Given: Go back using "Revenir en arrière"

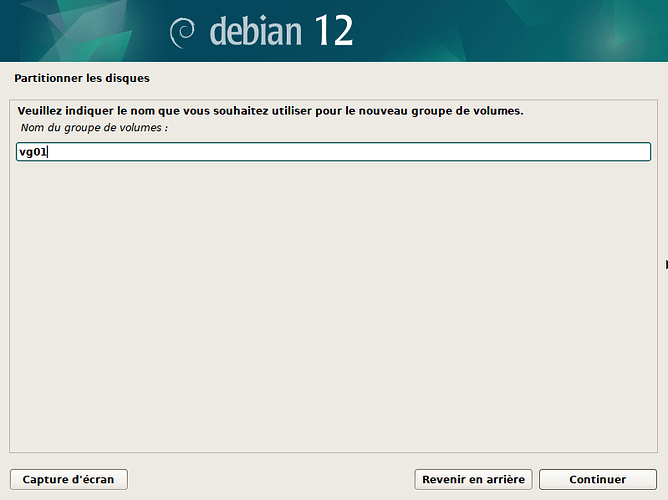Looking at the screenshot, I should [473, 480].
